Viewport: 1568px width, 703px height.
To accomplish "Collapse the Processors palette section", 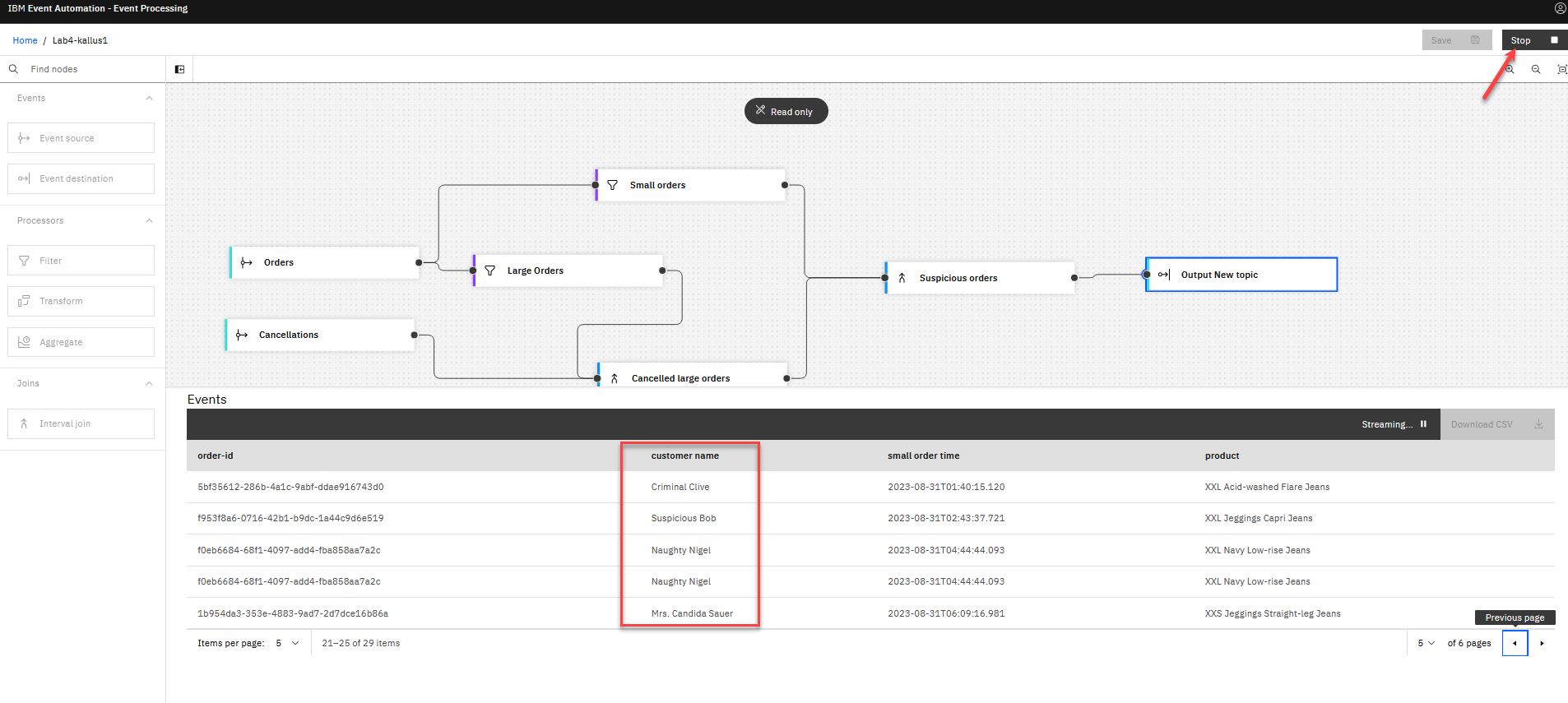I will tap(149, 221).
